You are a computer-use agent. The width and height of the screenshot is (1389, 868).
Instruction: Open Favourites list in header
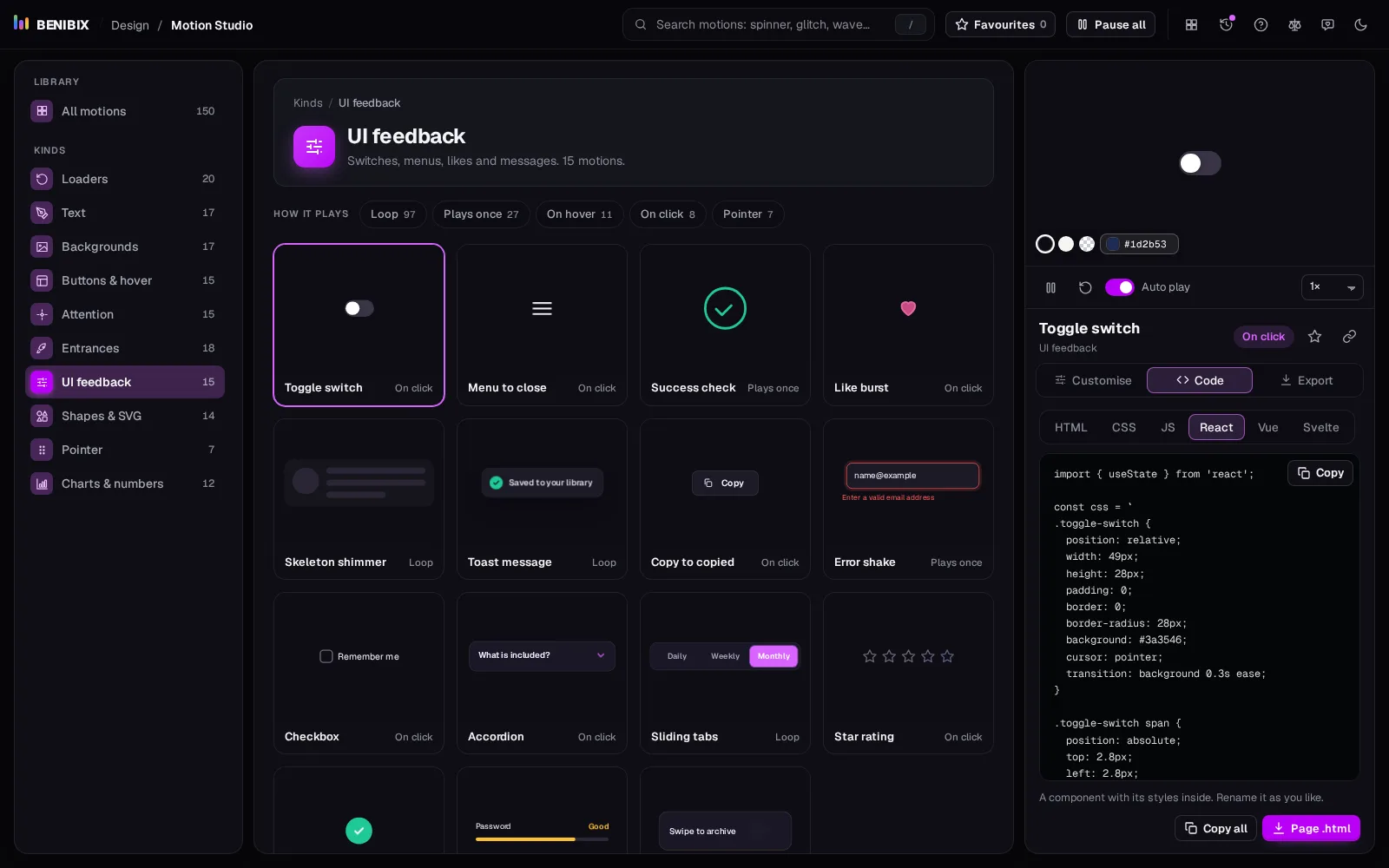1000,24
